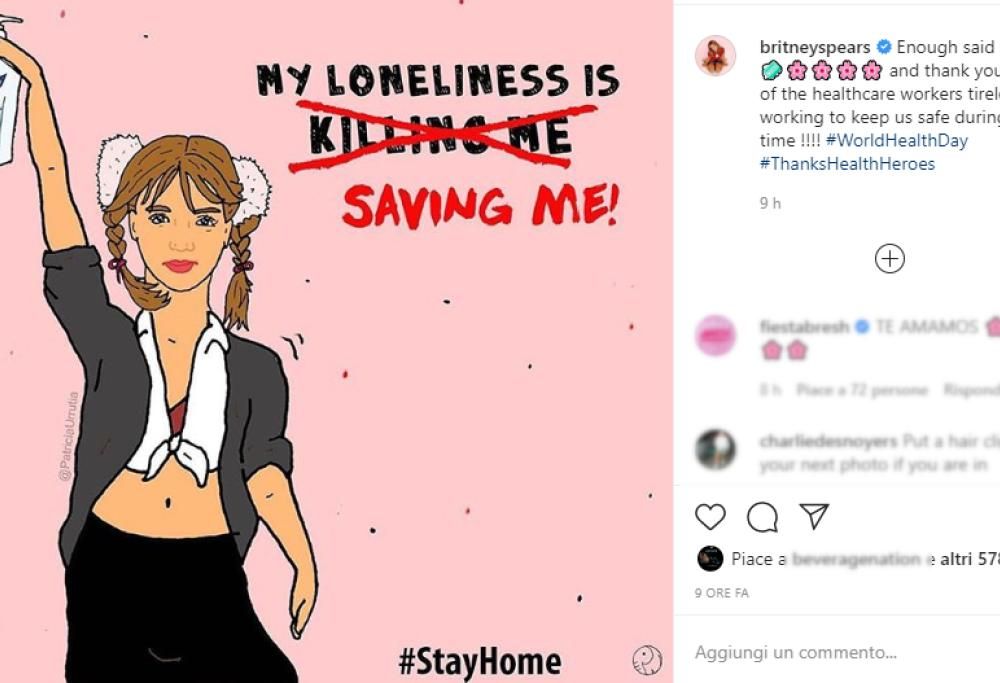Screen dimensions: 1000x683
Task: Open the #WorldHealthDay hashtag
Action: 896,140
